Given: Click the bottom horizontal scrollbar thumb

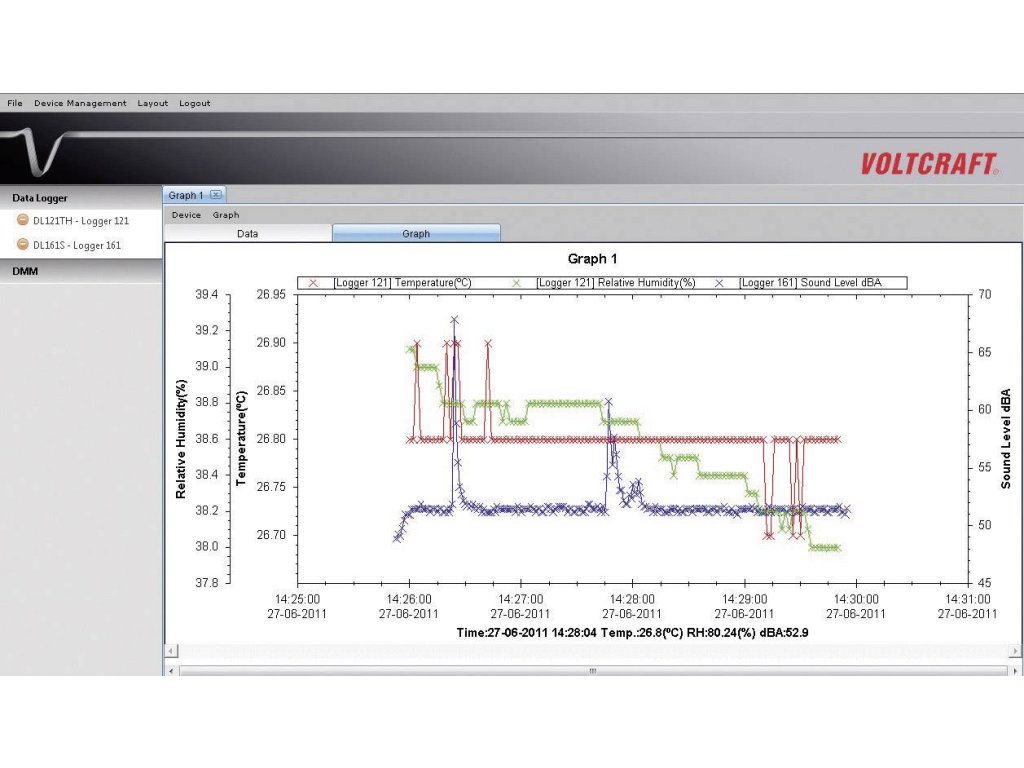Looking at the screenshot, I should click(593, 671).
